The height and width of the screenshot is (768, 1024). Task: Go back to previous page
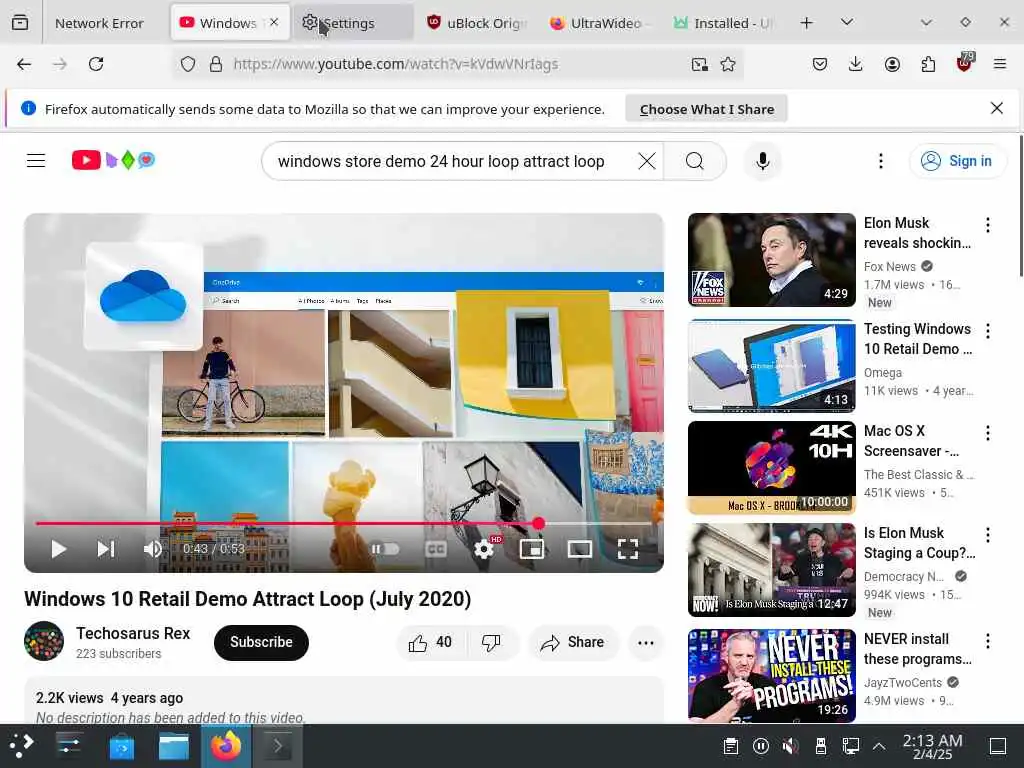(x=24, y=64)
